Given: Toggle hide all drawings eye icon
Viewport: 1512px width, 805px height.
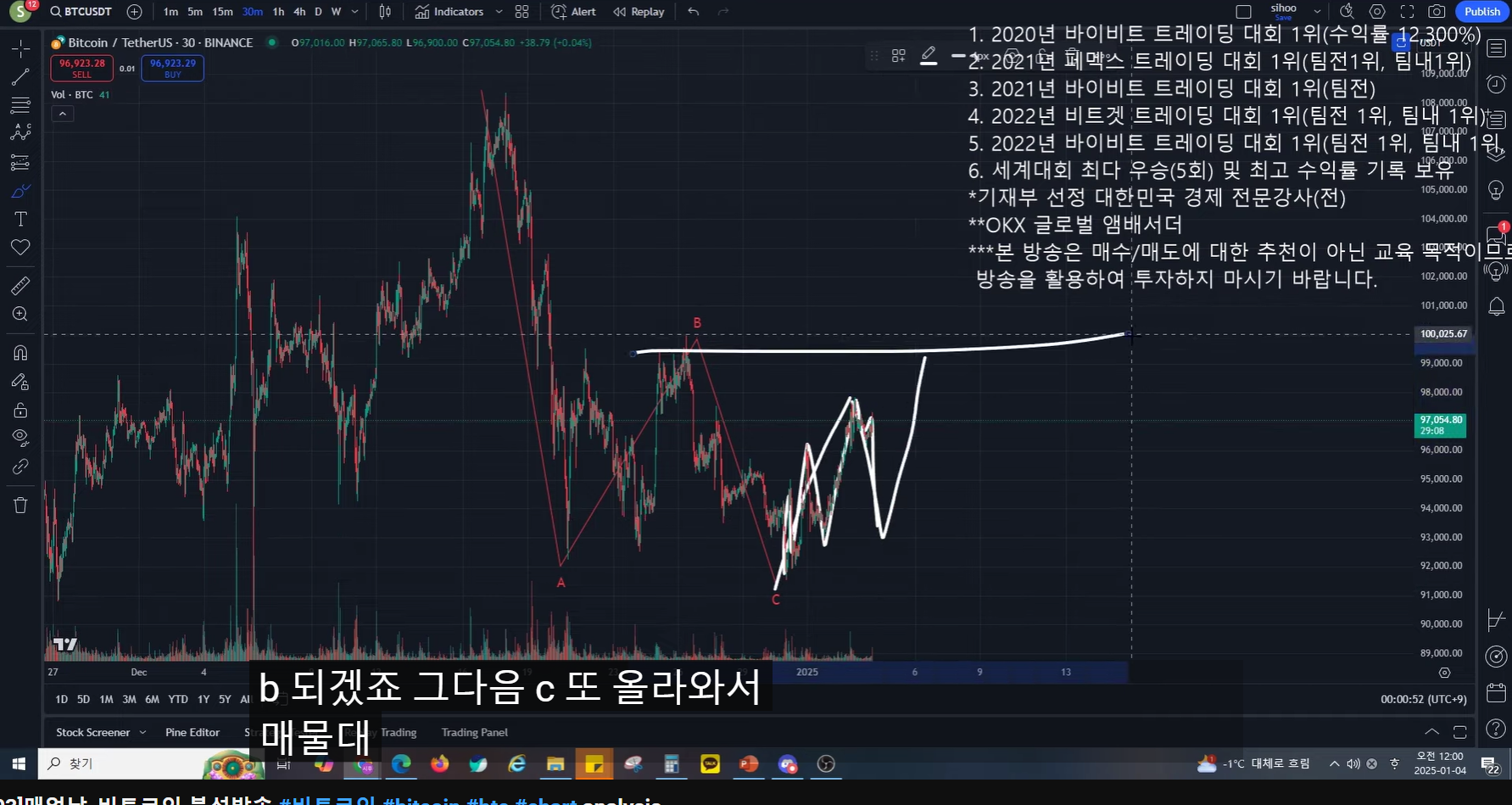Looking at the screenshot, I should pyautogui.click(x=20, y=438).
